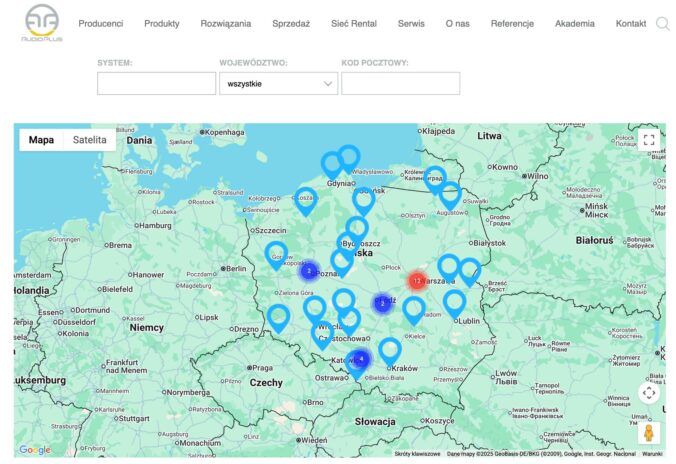Toggle fullscreen map view
The width and height of the screenshot is (676, 464).
(x=648, y=140)
